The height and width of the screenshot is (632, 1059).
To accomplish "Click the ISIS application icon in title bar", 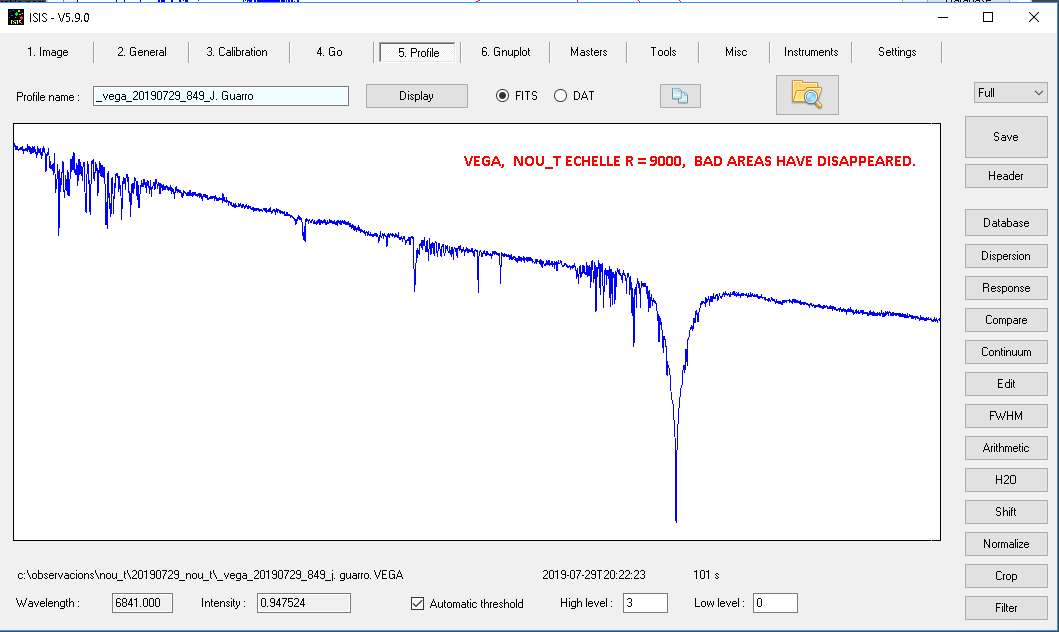I will tap(16, 17).
